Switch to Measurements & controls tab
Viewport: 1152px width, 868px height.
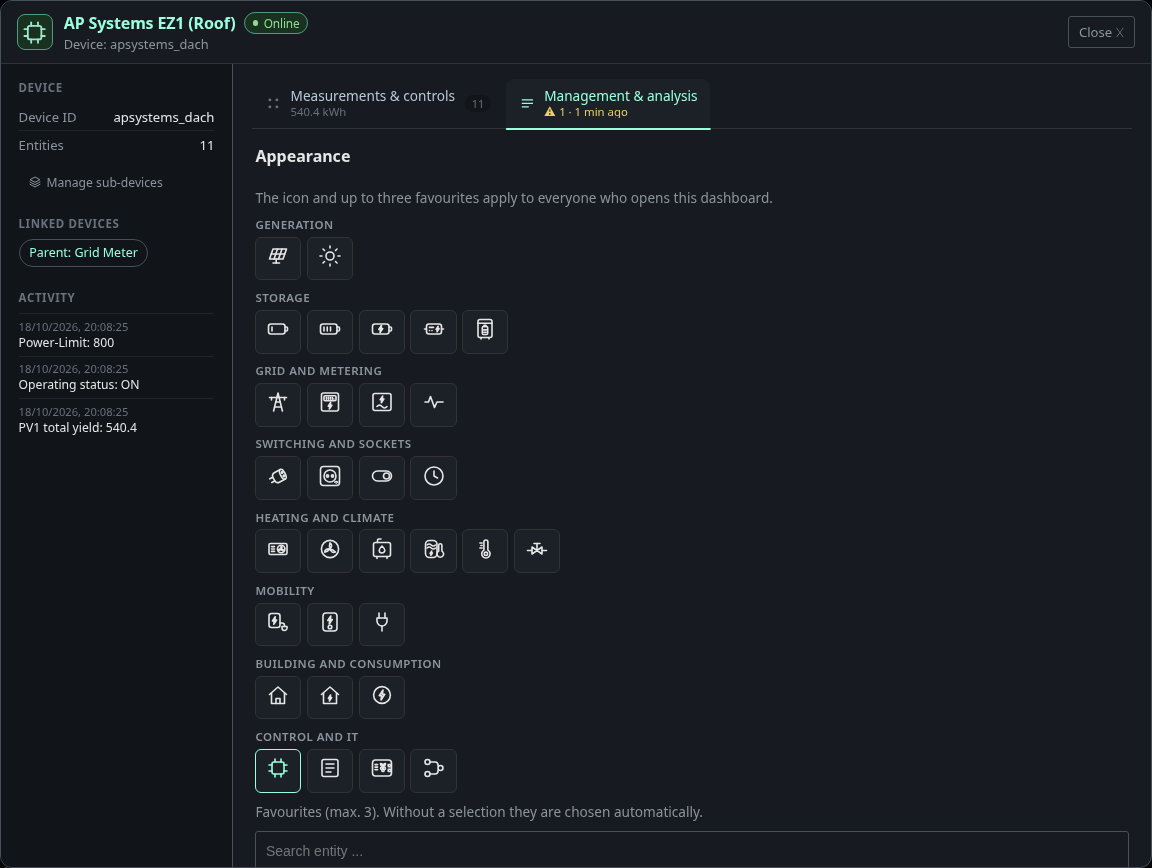(378, 104)
